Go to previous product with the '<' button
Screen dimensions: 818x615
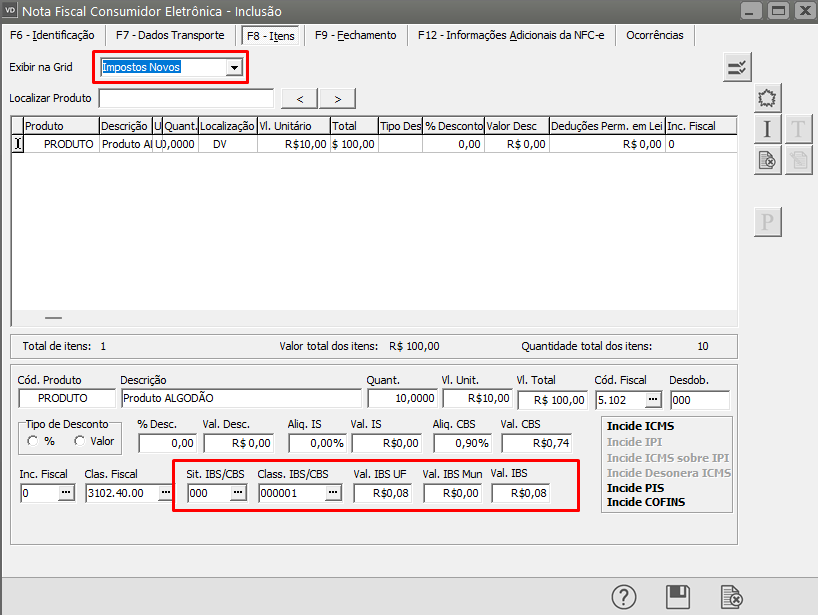(300, 98)
